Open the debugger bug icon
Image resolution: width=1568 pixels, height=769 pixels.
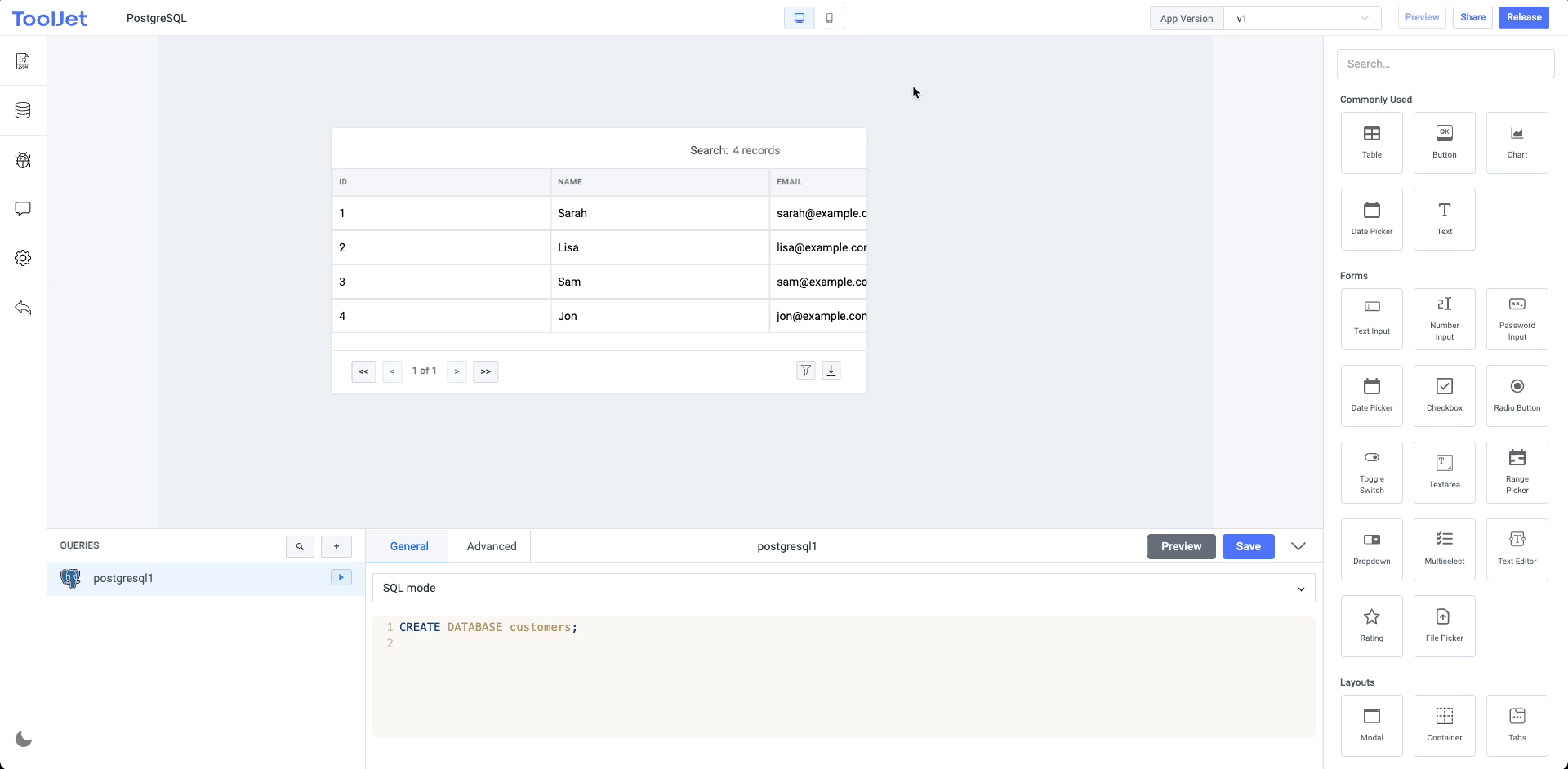[23, 160]
